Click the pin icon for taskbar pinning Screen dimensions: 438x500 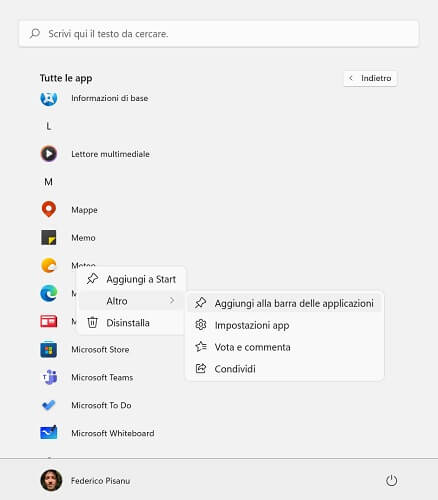tap(201, 303)
